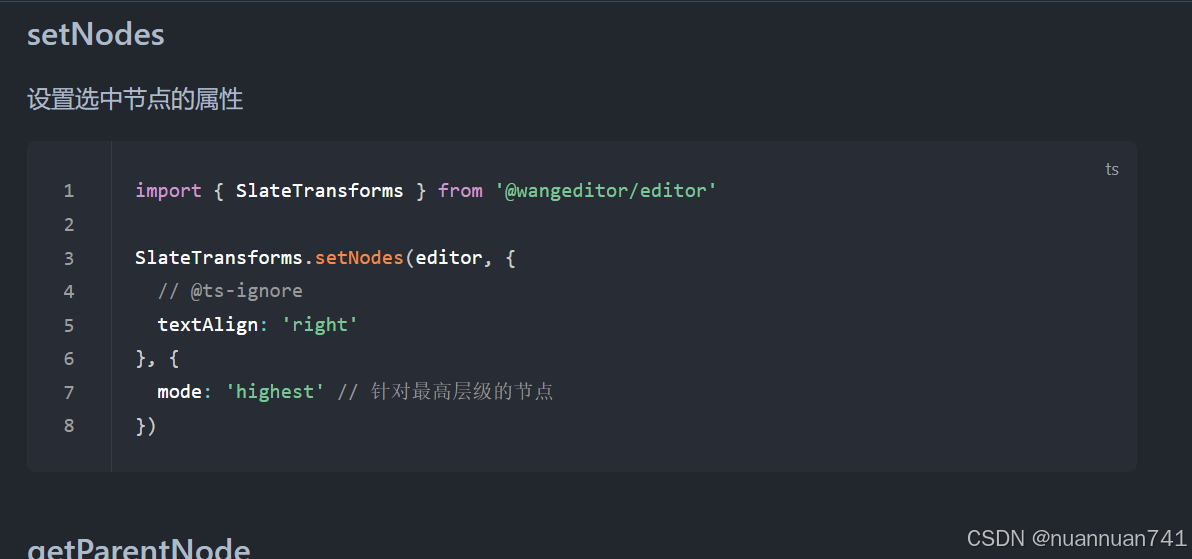Click the 'from' keyword
1192x559 pixels.
pyautogui.click(x=461, y=191)
